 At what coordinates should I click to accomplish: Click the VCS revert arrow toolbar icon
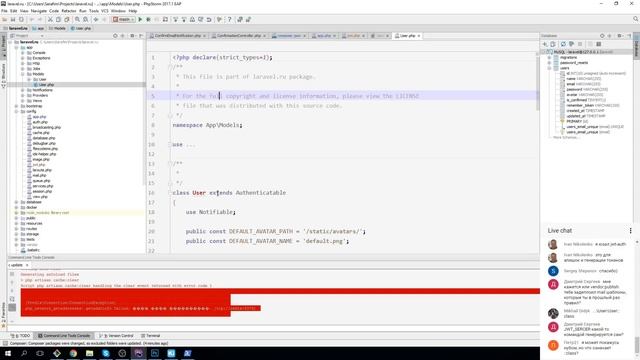point(209,19)
